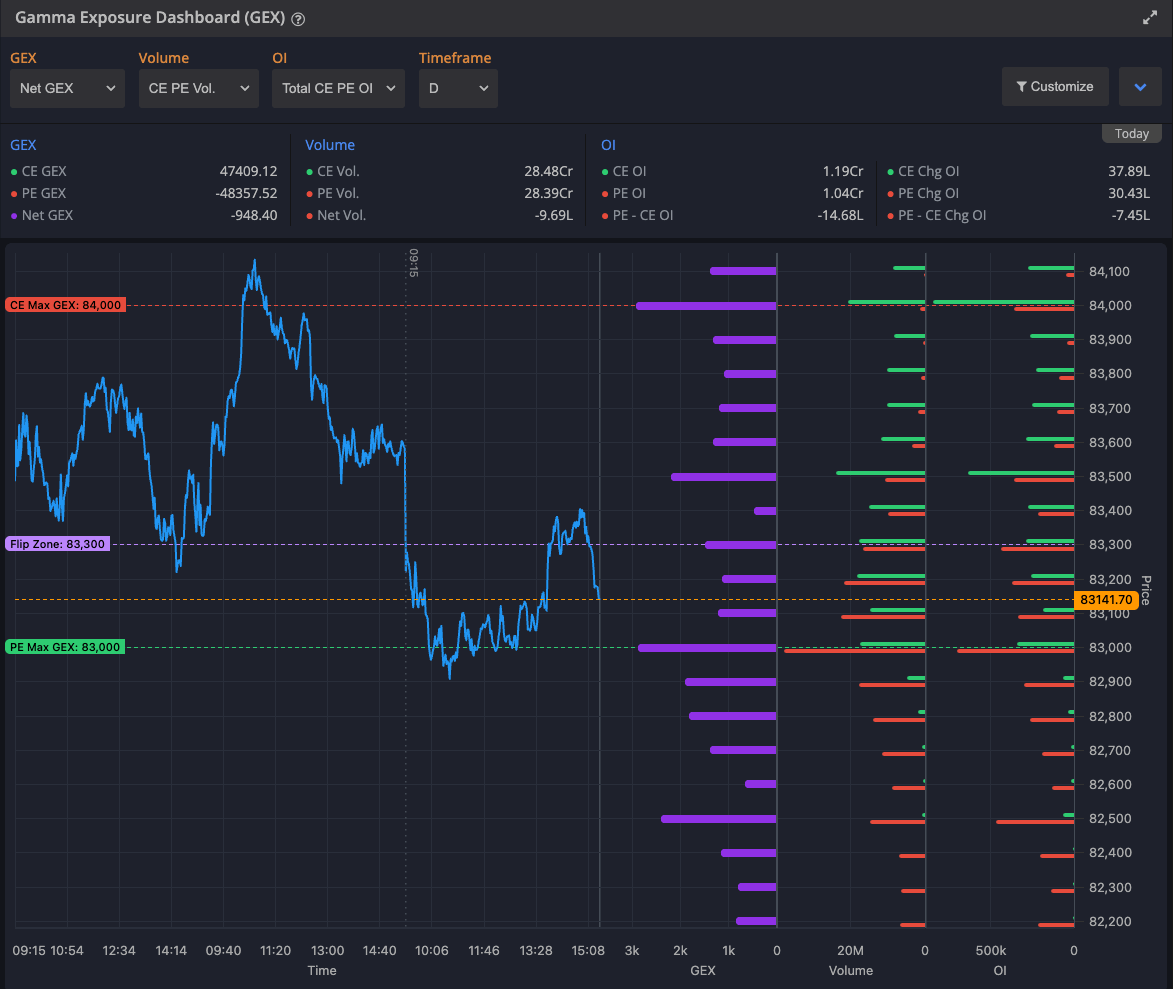Open the Customize filter button
Screen dimensions: 1173x989
point(1054,87)
